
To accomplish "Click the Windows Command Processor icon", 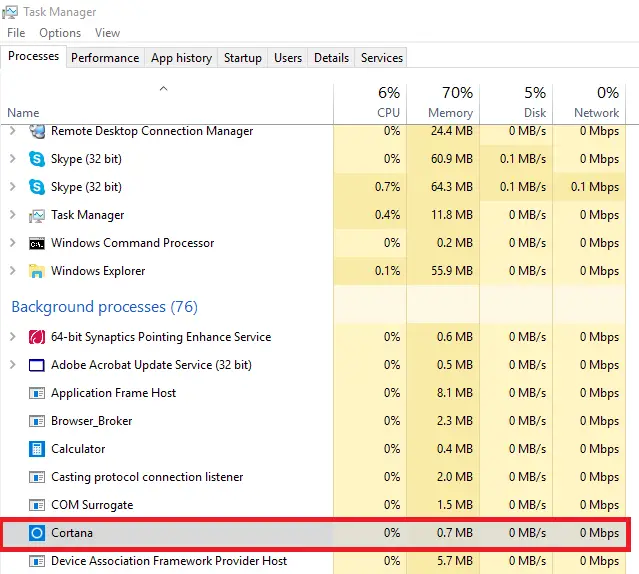I will pos(37,243).
